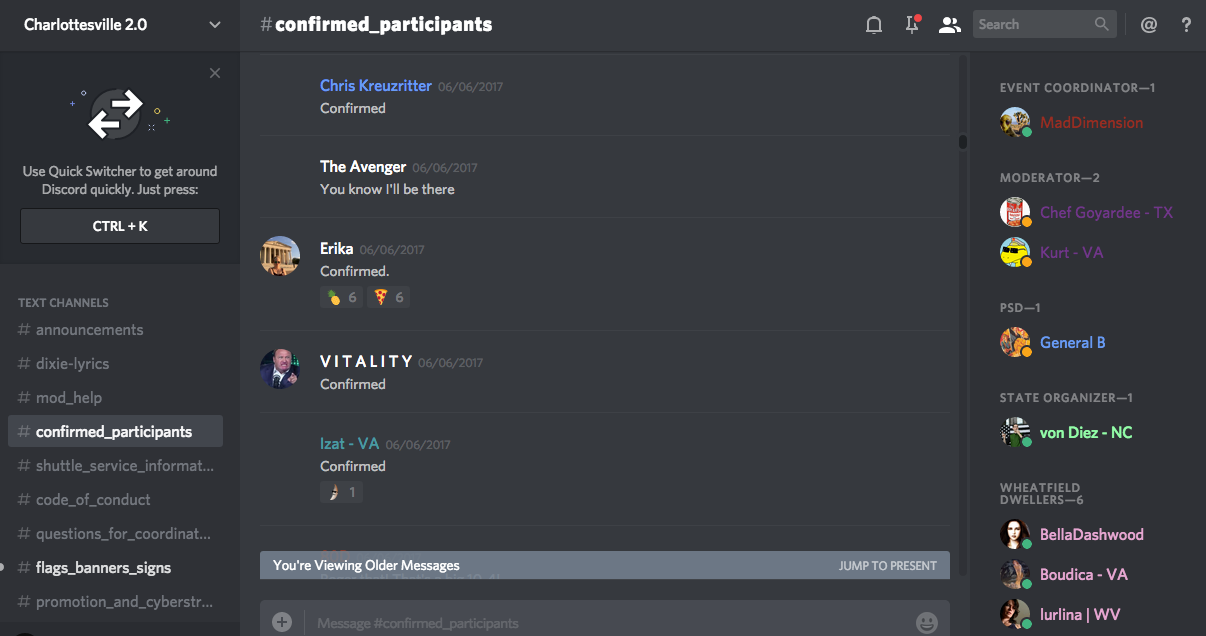Toggle pizza reaction on Erika's message
This screenshot has width=1206, height=636.
(x=389, y=297)
